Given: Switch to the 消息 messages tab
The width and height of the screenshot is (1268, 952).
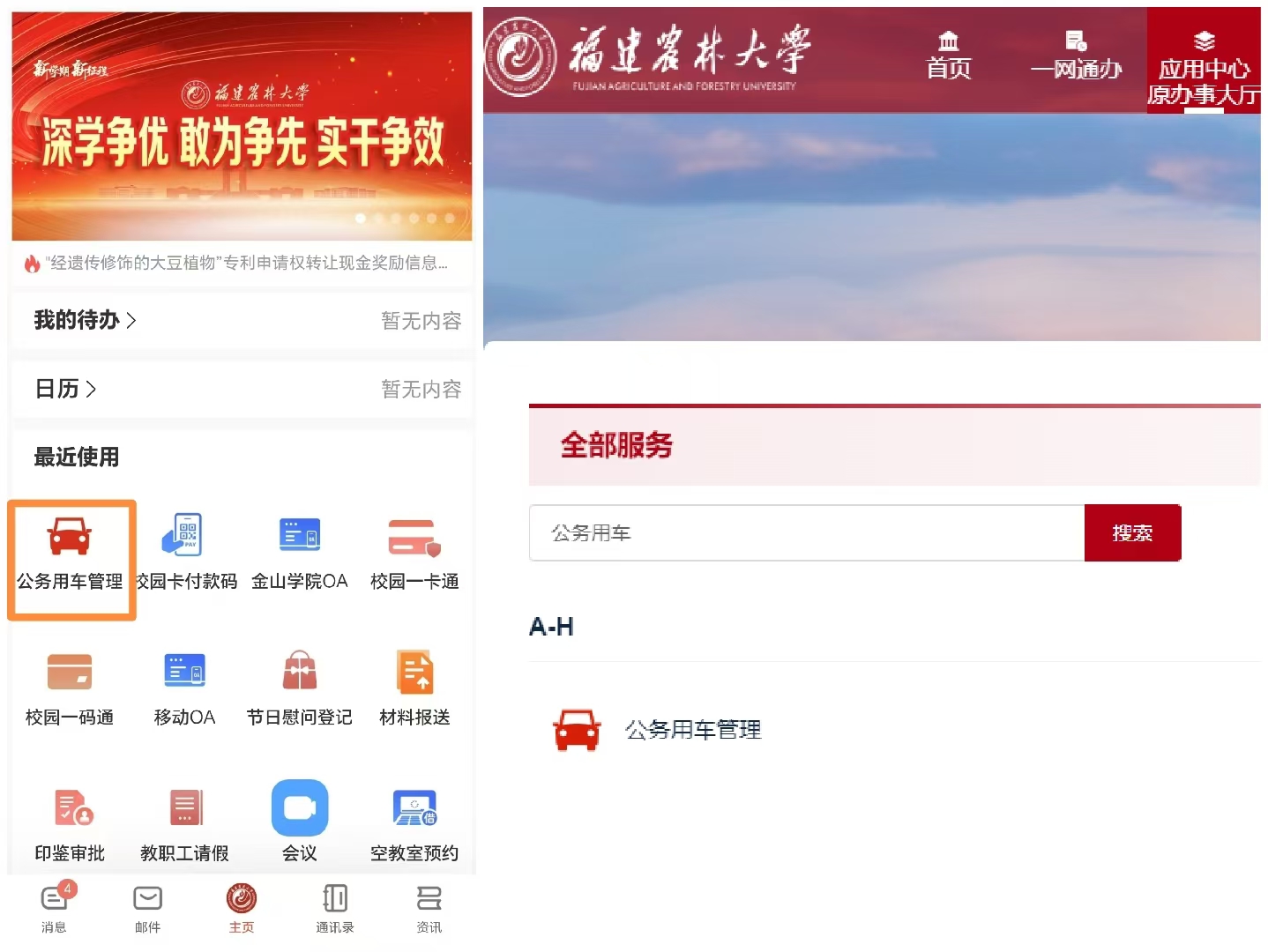Looking at the screenshot, I should coord(55,908).
